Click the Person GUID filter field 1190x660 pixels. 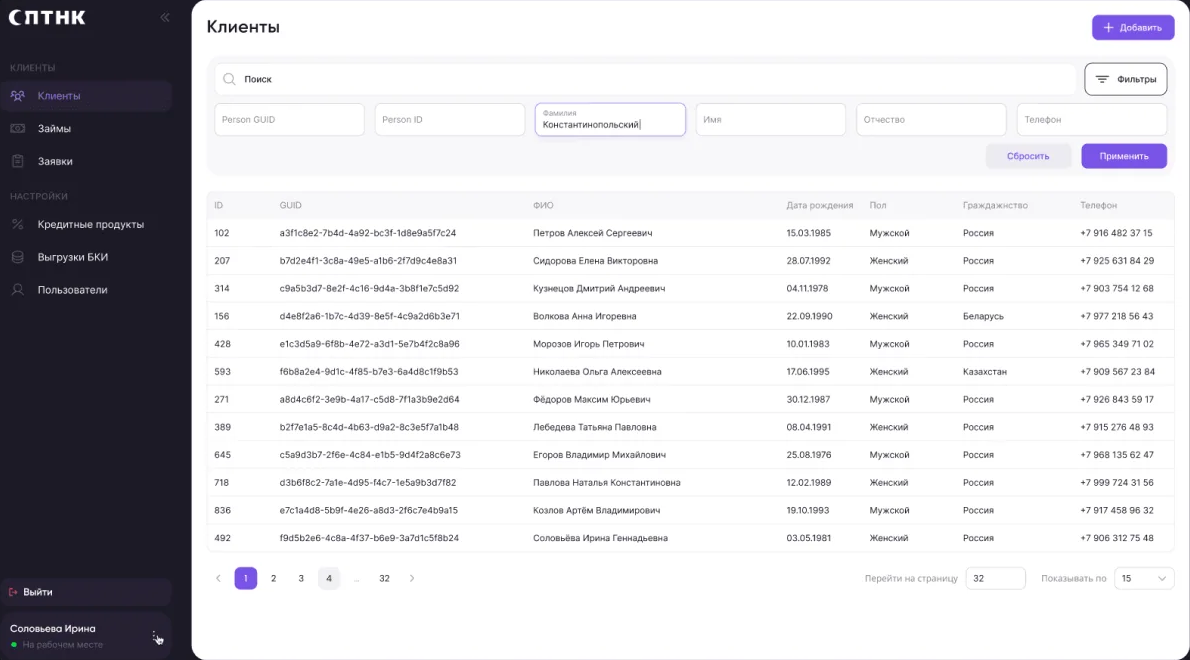click(x=289, y=120)
